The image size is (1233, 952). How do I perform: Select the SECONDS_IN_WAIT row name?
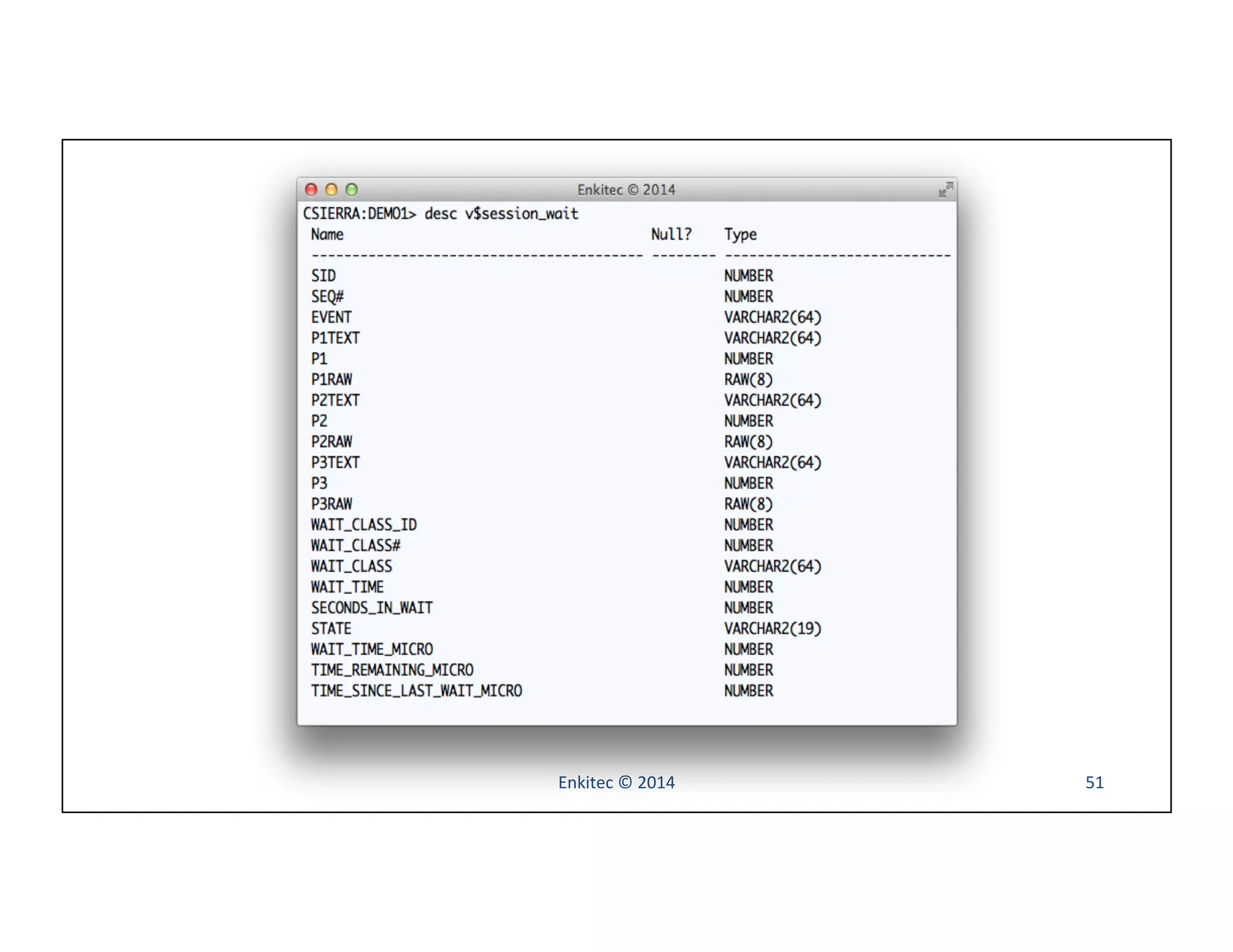click(371, 608)
